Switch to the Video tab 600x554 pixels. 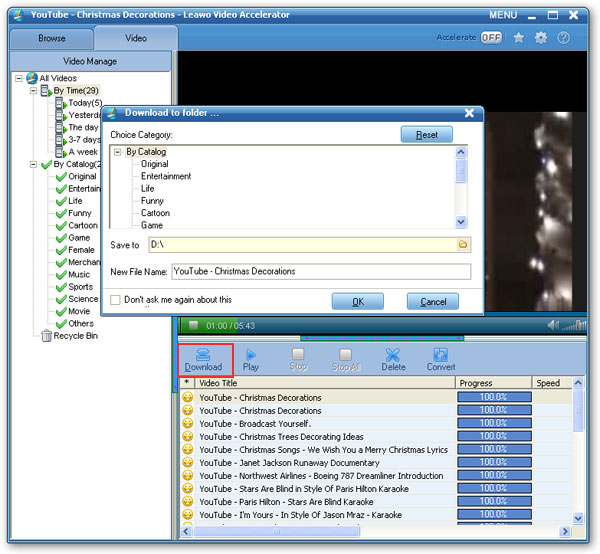pos(136,38)
